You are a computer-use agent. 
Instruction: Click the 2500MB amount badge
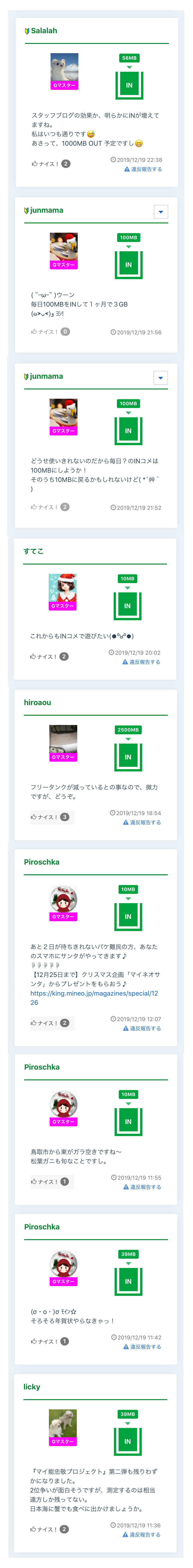point(128,729)
